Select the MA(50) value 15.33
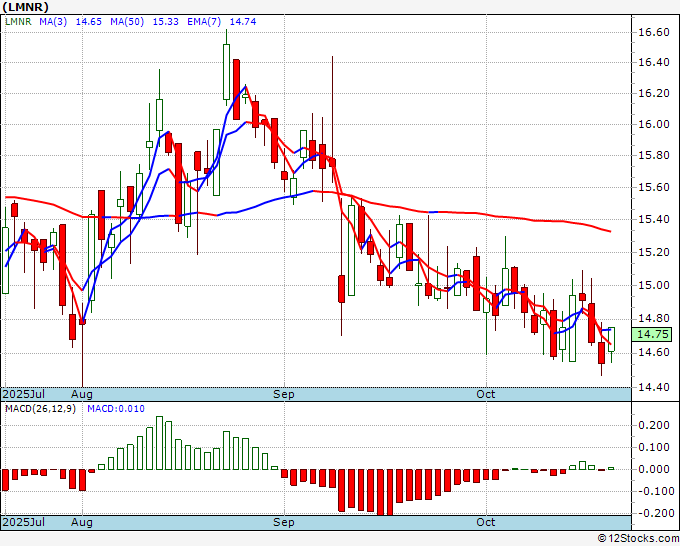This screenshot has height=546, width=680. [x=166, y=22]
